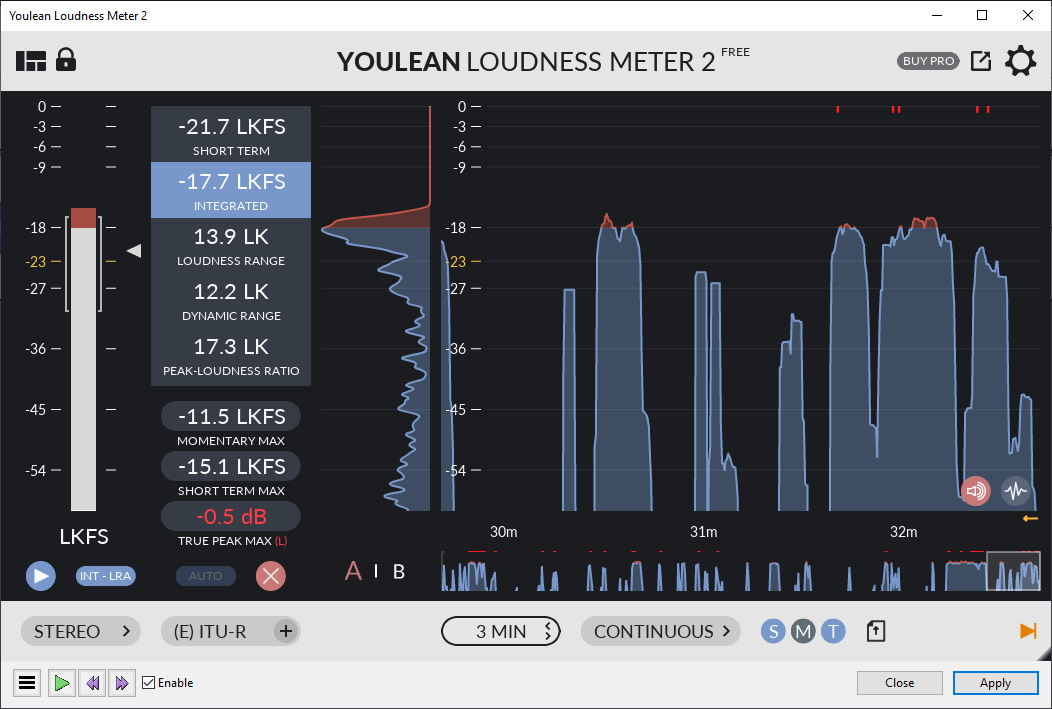Viewport: 1052px width, 709px height.
Task: Click the 30m marker on timeline
Action: (x=503, y=532)
